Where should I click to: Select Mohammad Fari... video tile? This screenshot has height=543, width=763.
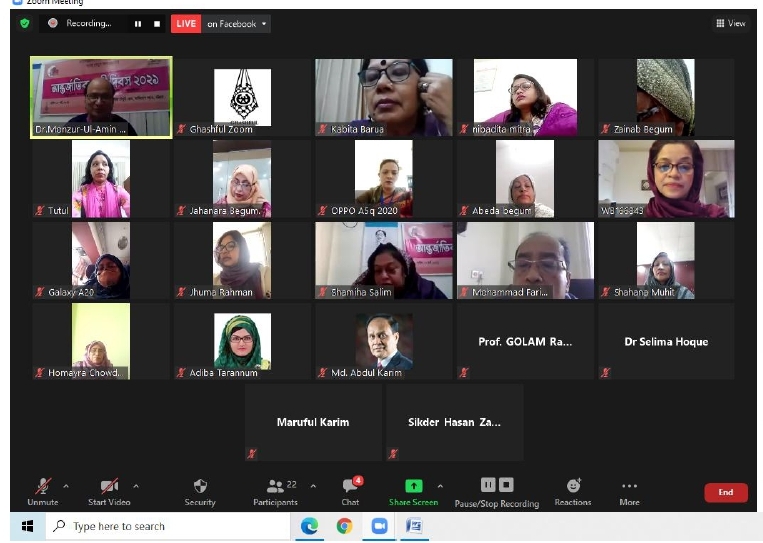526,260
